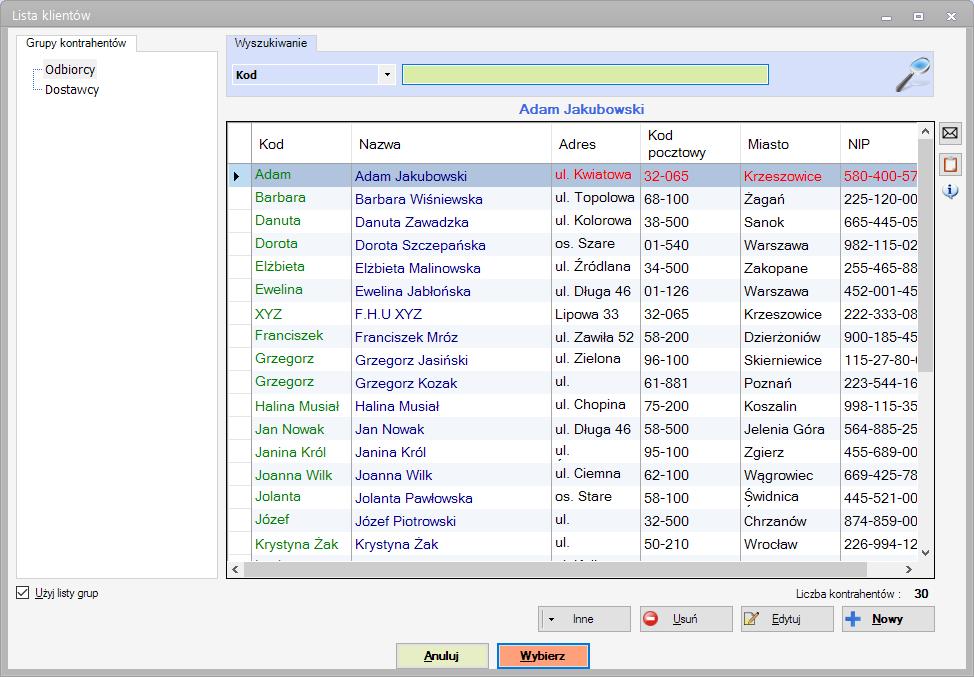Select the Adam Jakubowski row selector arrow

pos(239,176)
